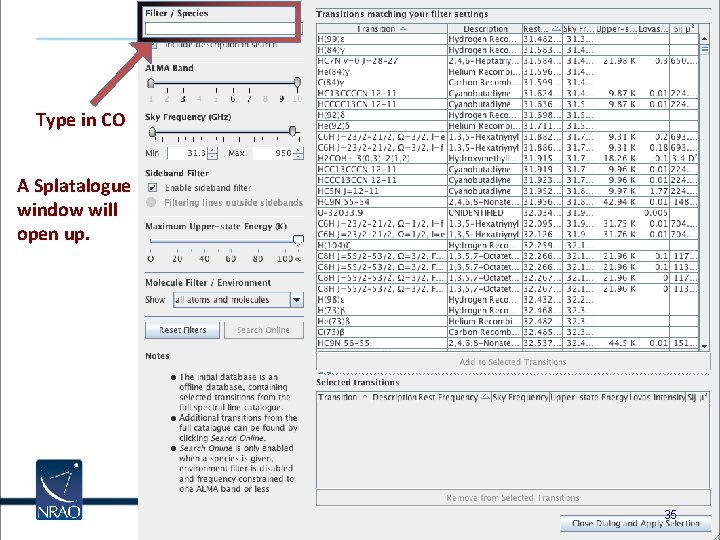The image size is (720, 540).
Task: Click the Search Online button
Action: coord(264,330)
